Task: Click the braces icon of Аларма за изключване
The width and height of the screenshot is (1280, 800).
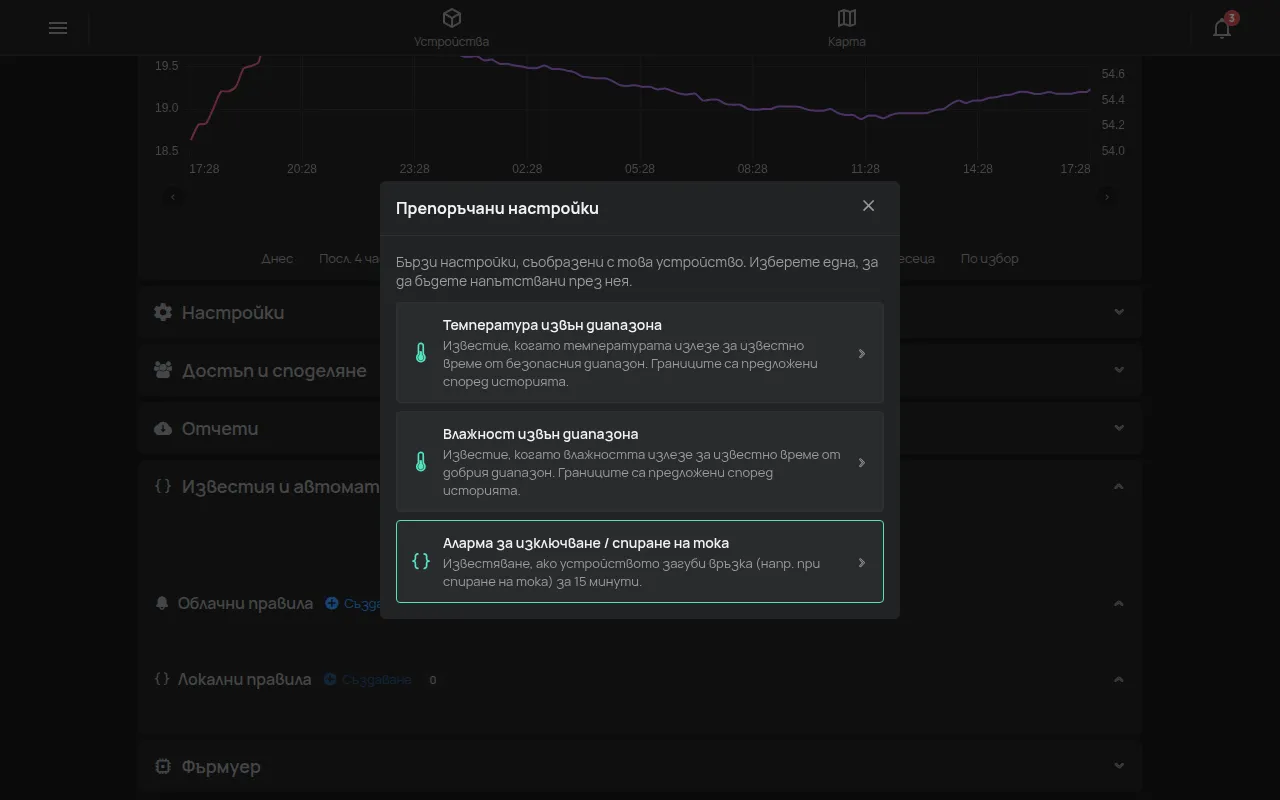Action: [x=421, y=562]
